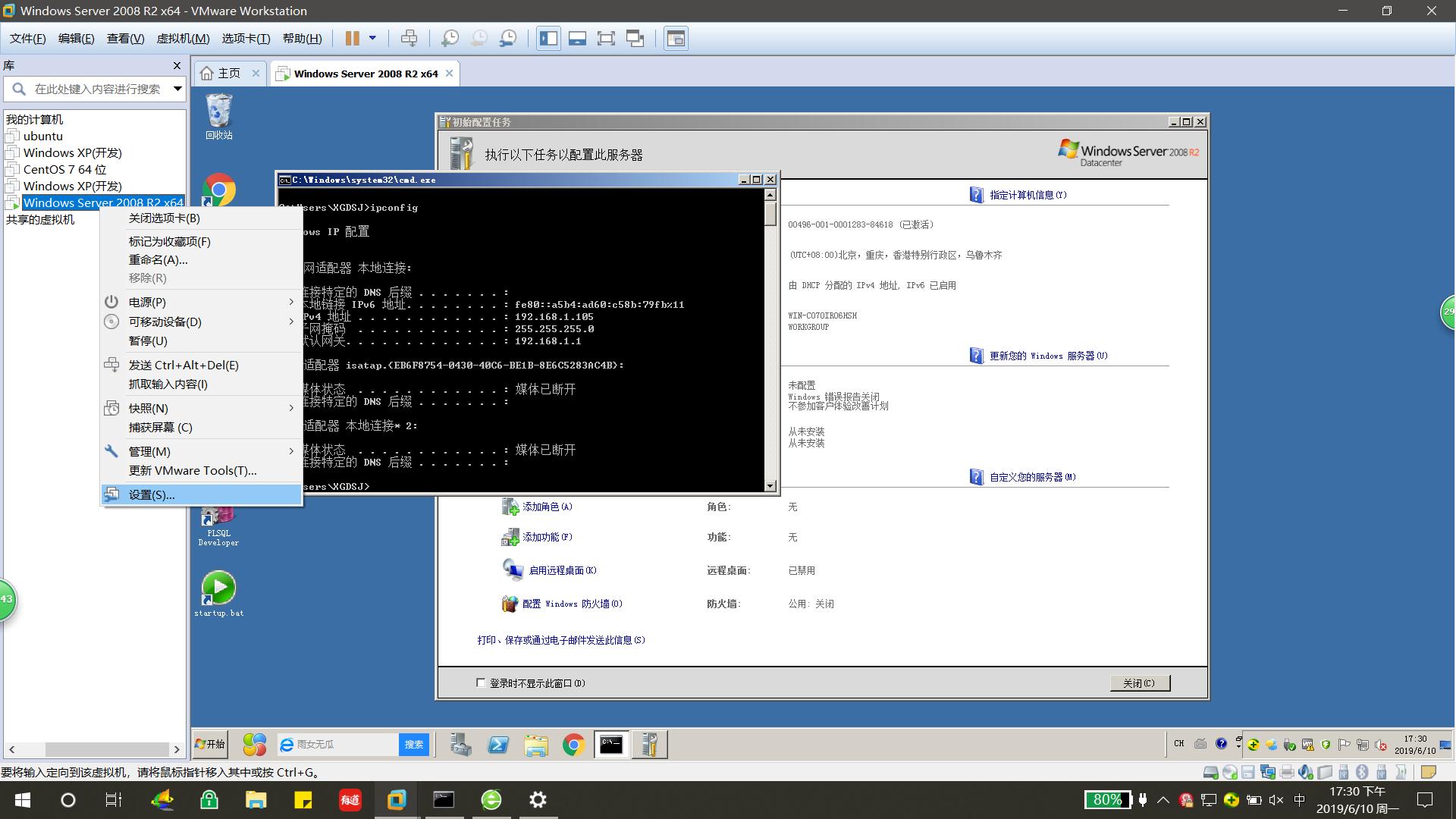Open the power options dropdown arrow beside pause
Screen dimensions: 1456x819
372,38
